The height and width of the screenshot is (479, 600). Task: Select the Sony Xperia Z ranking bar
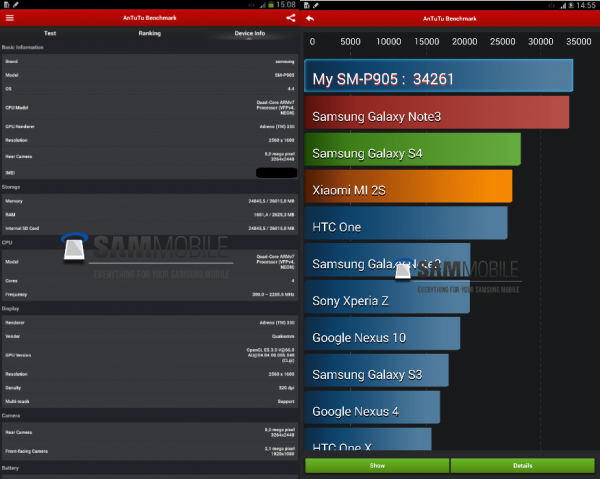point(387,297)
